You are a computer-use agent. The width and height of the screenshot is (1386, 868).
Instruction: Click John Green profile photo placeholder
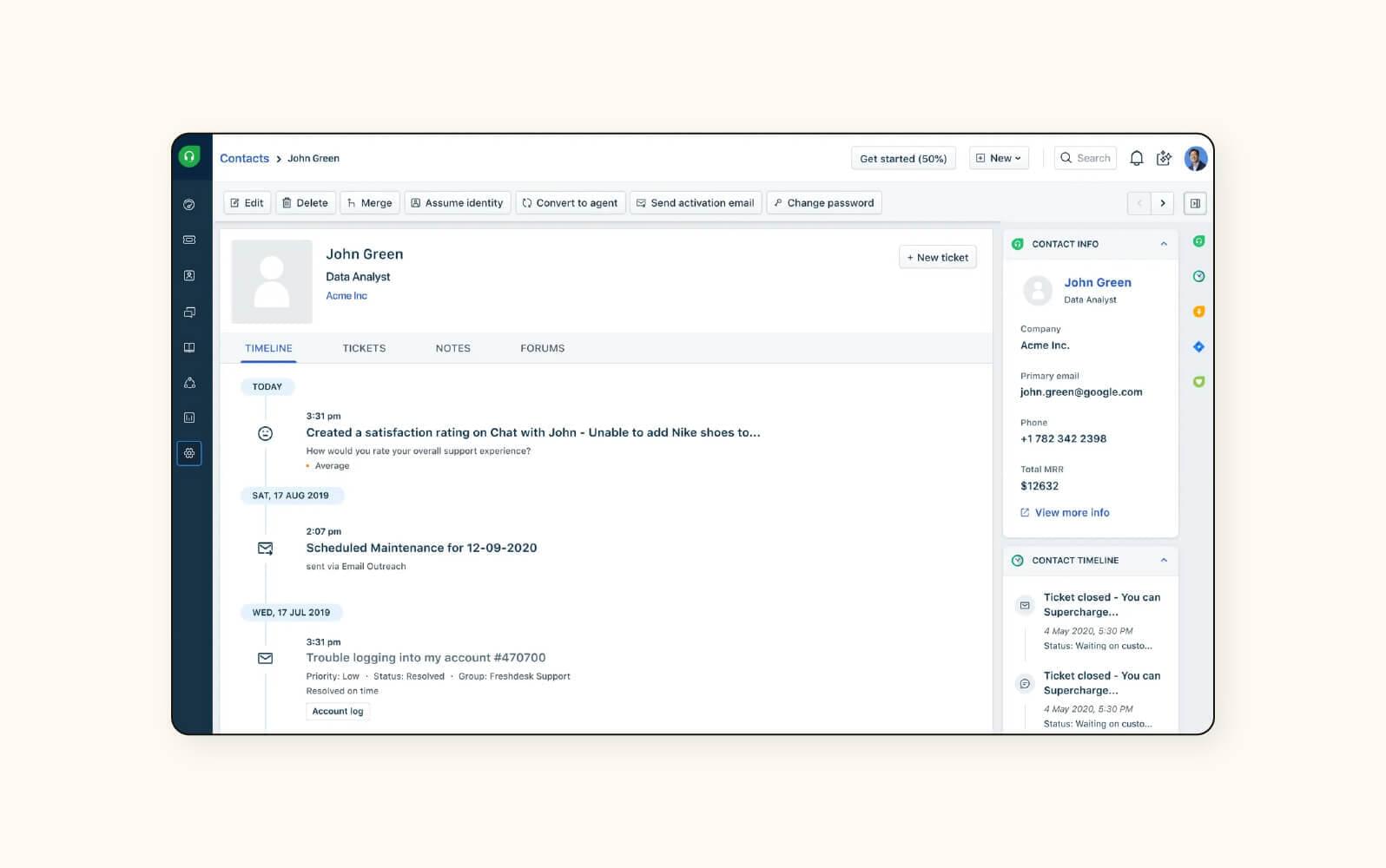(x=272, y=282)
